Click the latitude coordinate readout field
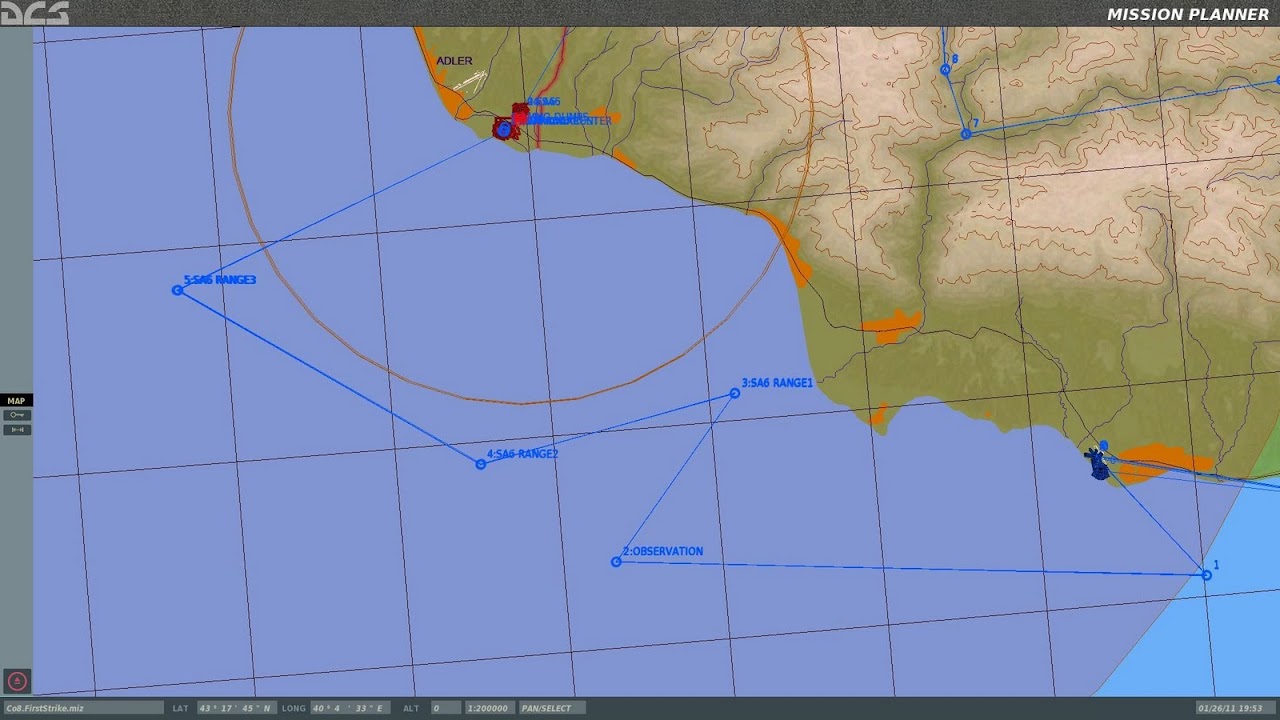This screenshot has width=1280, height=720. pos(236,708)
